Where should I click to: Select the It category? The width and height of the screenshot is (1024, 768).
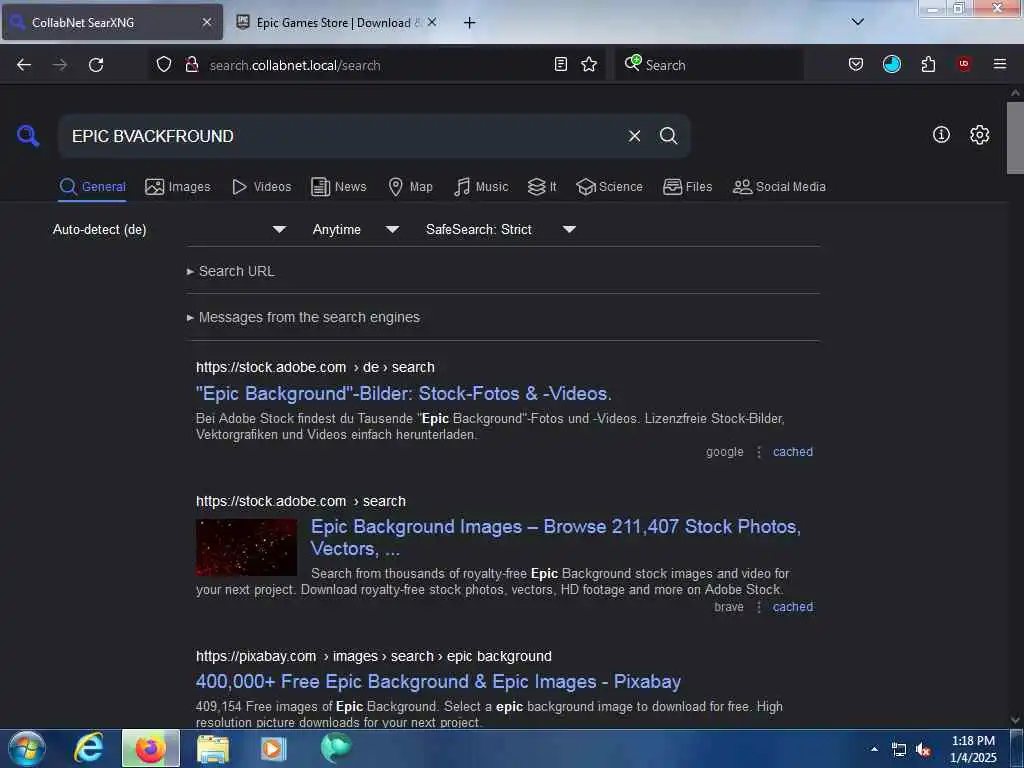coord(542,187)
